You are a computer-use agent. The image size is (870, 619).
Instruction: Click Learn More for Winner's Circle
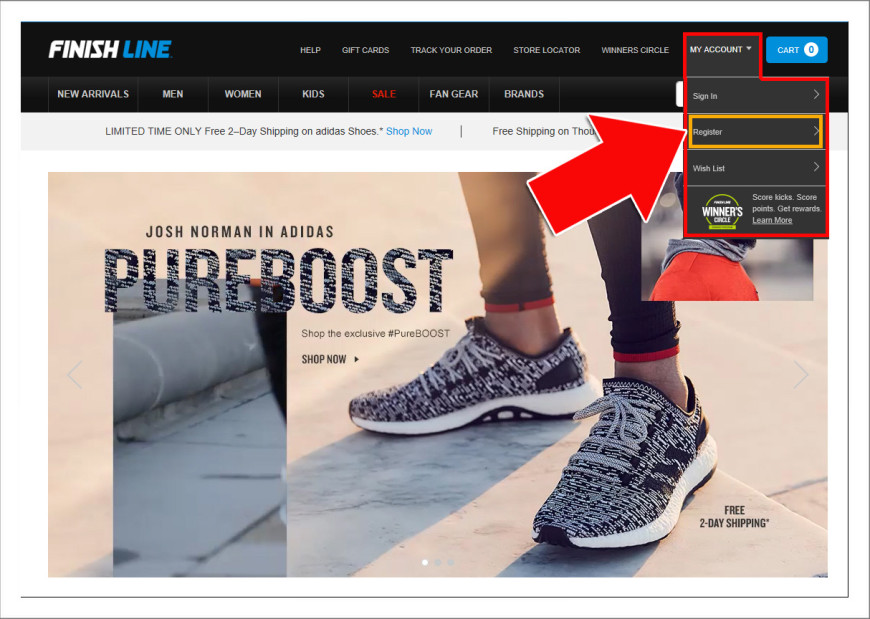(x=772, y=220)
